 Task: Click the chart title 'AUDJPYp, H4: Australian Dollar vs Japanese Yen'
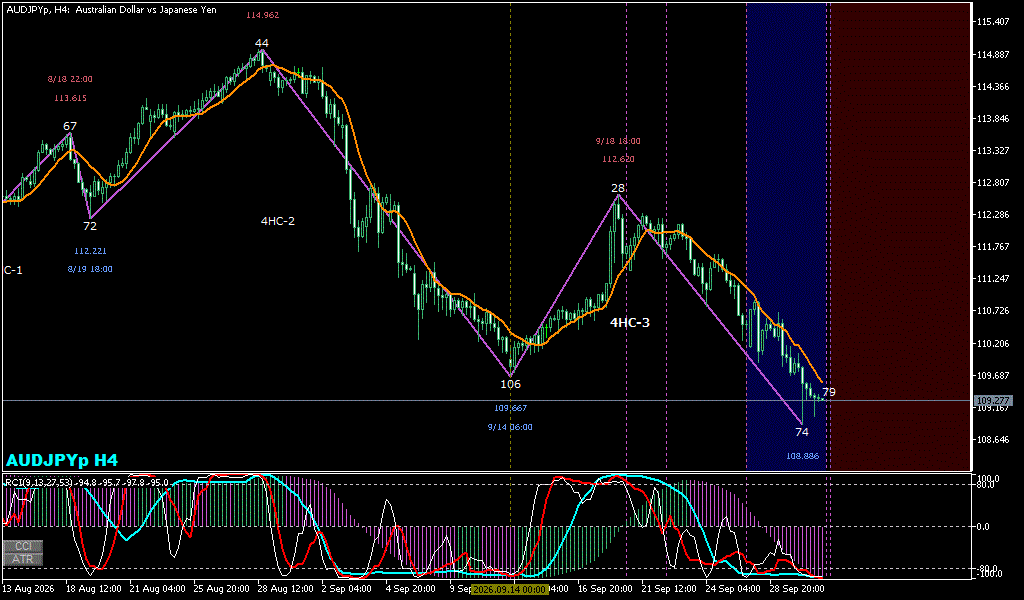tap(111, 10)
